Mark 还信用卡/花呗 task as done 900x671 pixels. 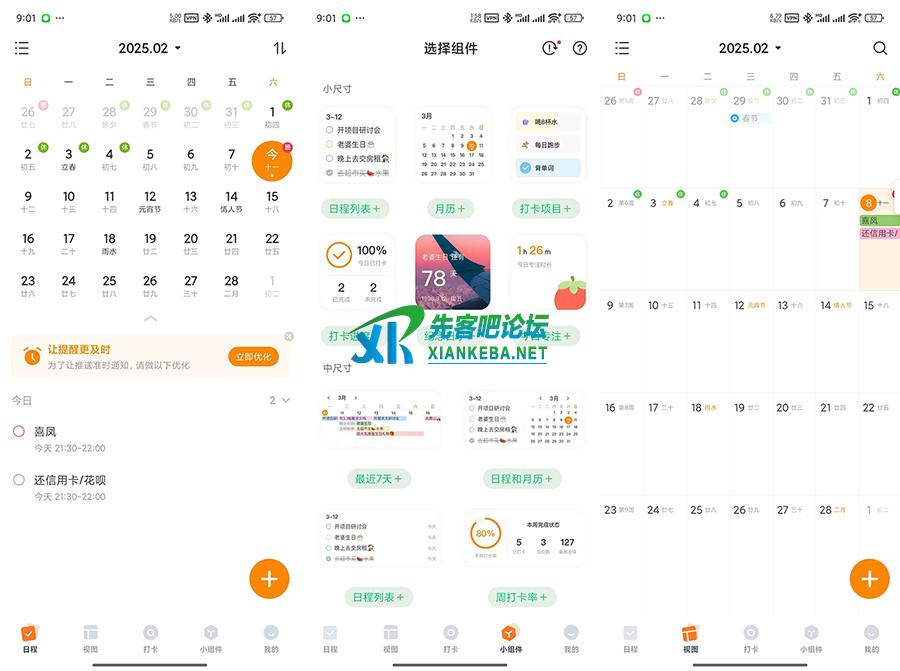19,480
